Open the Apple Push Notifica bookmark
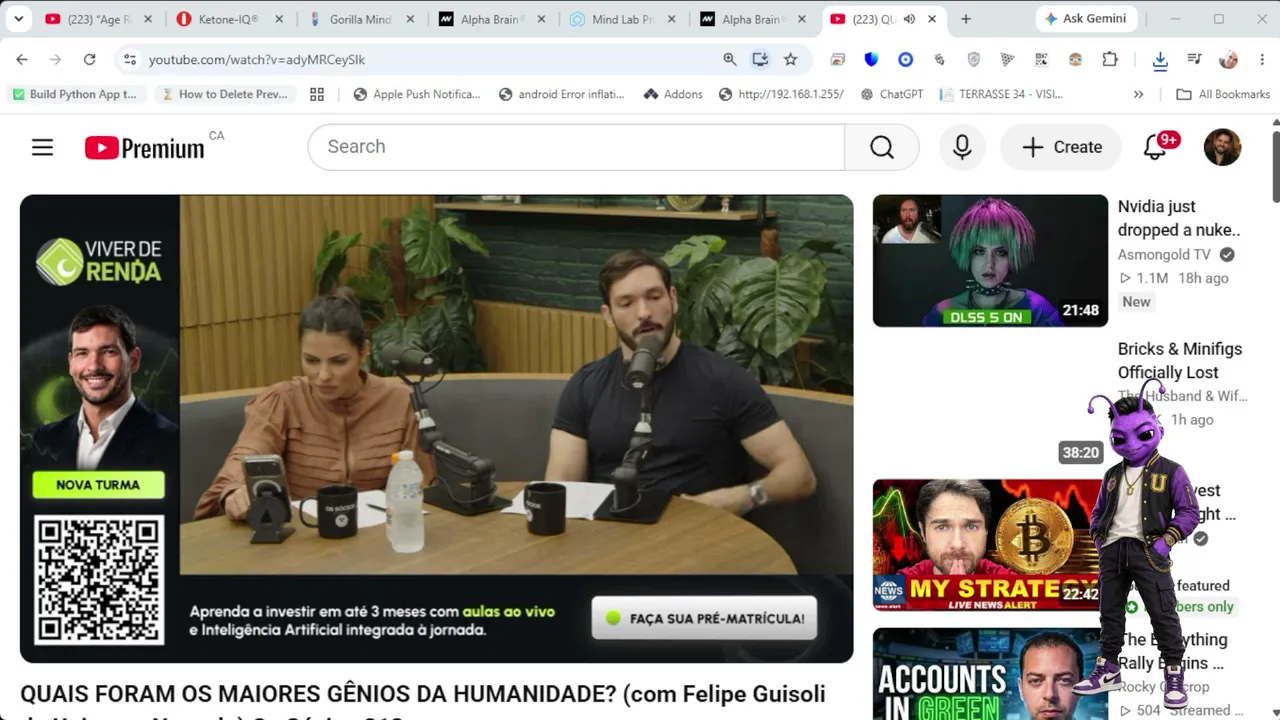 (x=417, y=94)
